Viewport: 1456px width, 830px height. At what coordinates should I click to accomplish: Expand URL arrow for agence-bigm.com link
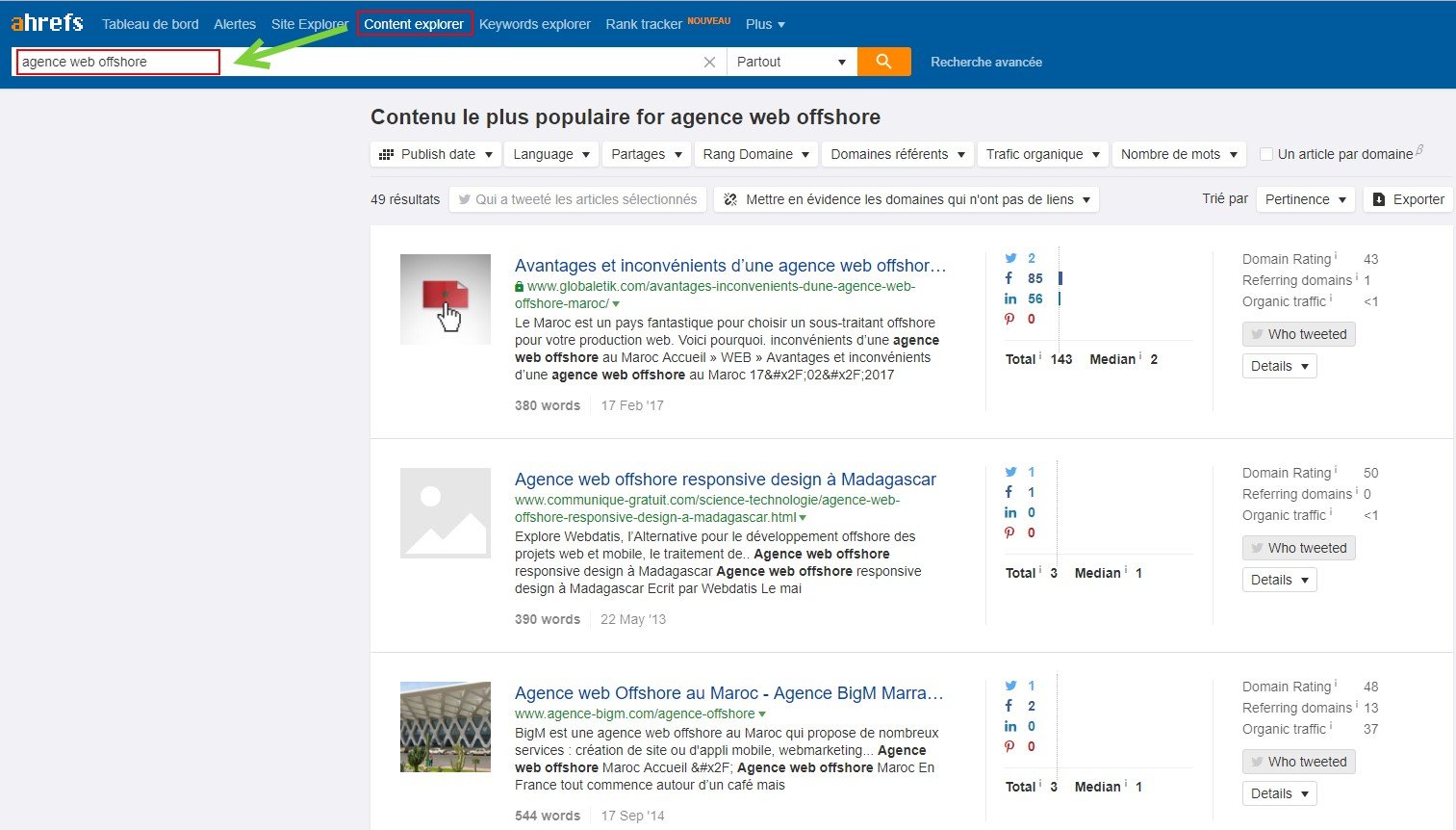click(x=762, y=714)
